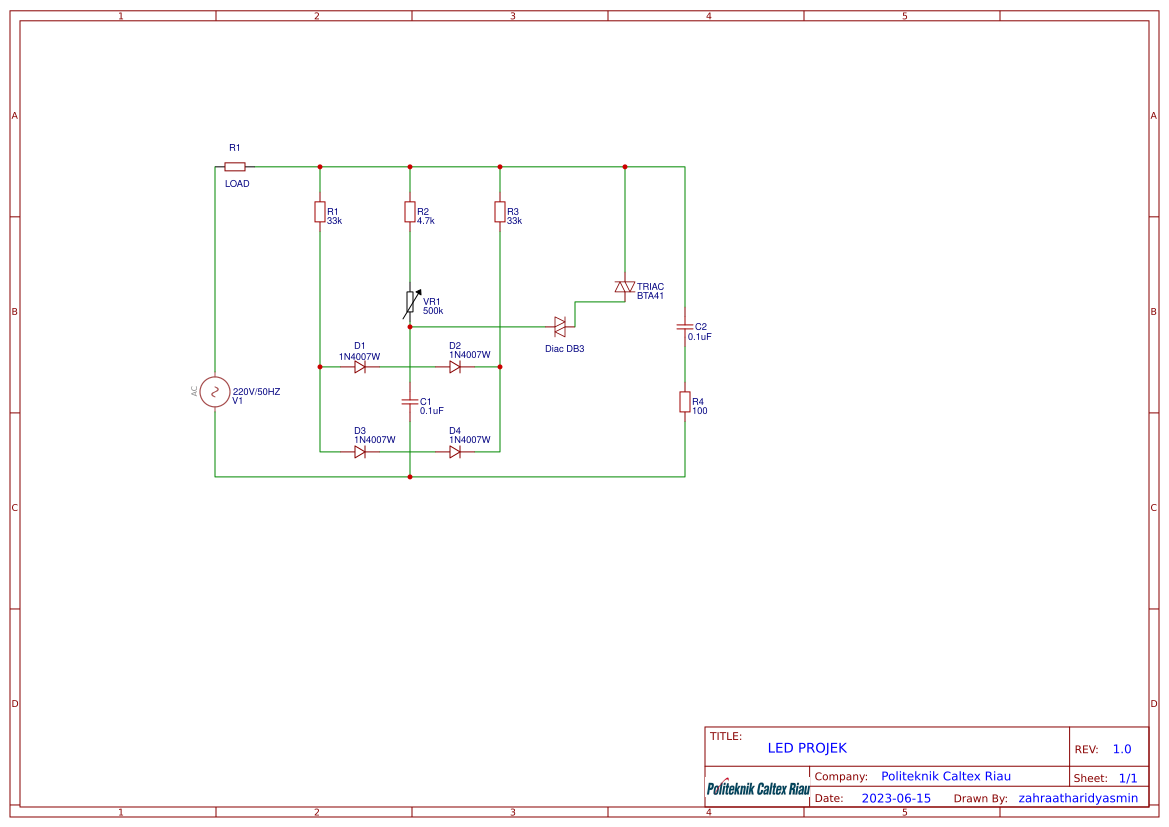
Task: Click diode D4 symbol in bridge
Action: pos(455,452)
